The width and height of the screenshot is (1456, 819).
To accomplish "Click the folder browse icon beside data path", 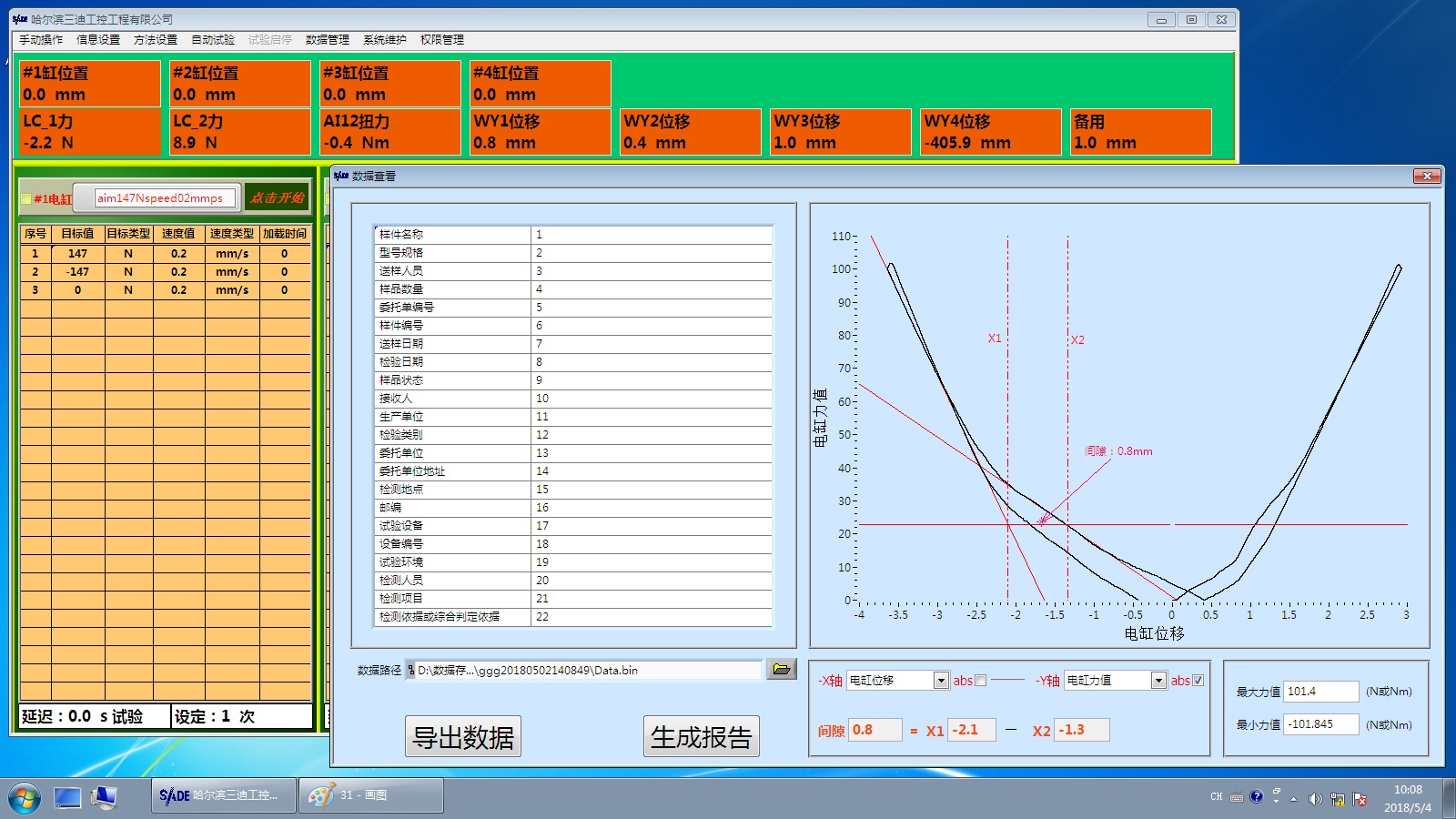I will pyautogui.click(x=781, y=669).
